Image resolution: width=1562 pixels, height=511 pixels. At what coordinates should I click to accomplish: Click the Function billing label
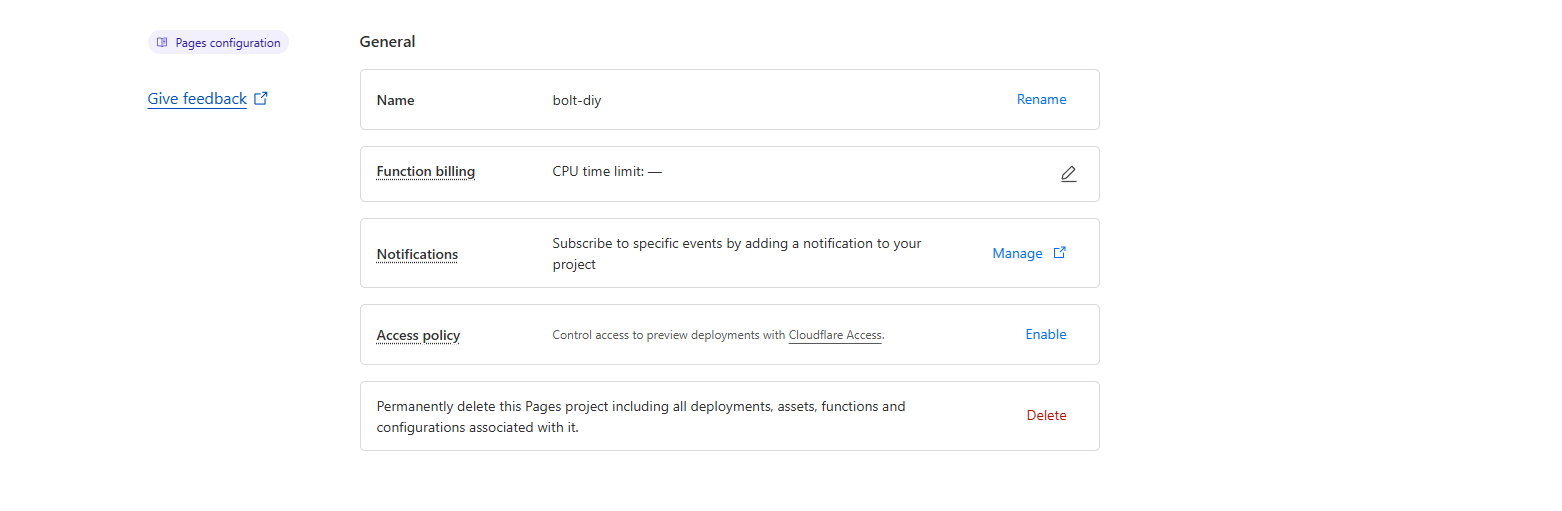coord(426,171)
